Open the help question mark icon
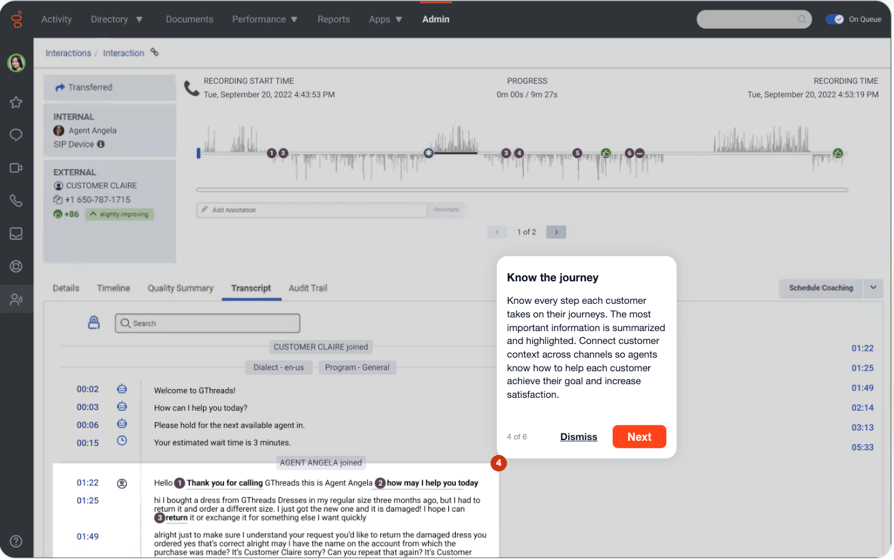 [x=16, y=541]
